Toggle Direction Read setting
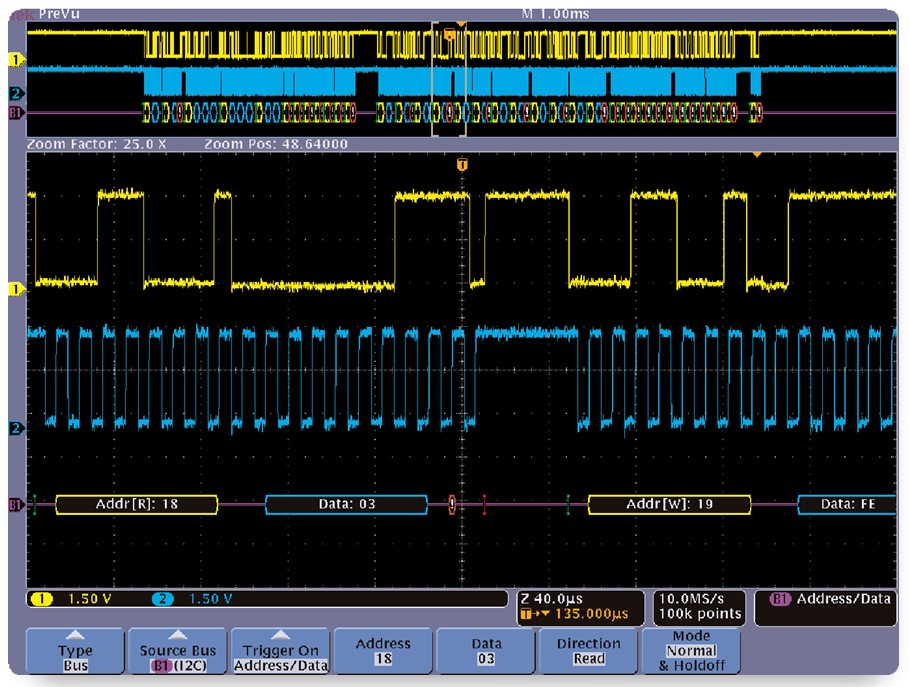The image size is (909, 687). [x=588, y=651]
